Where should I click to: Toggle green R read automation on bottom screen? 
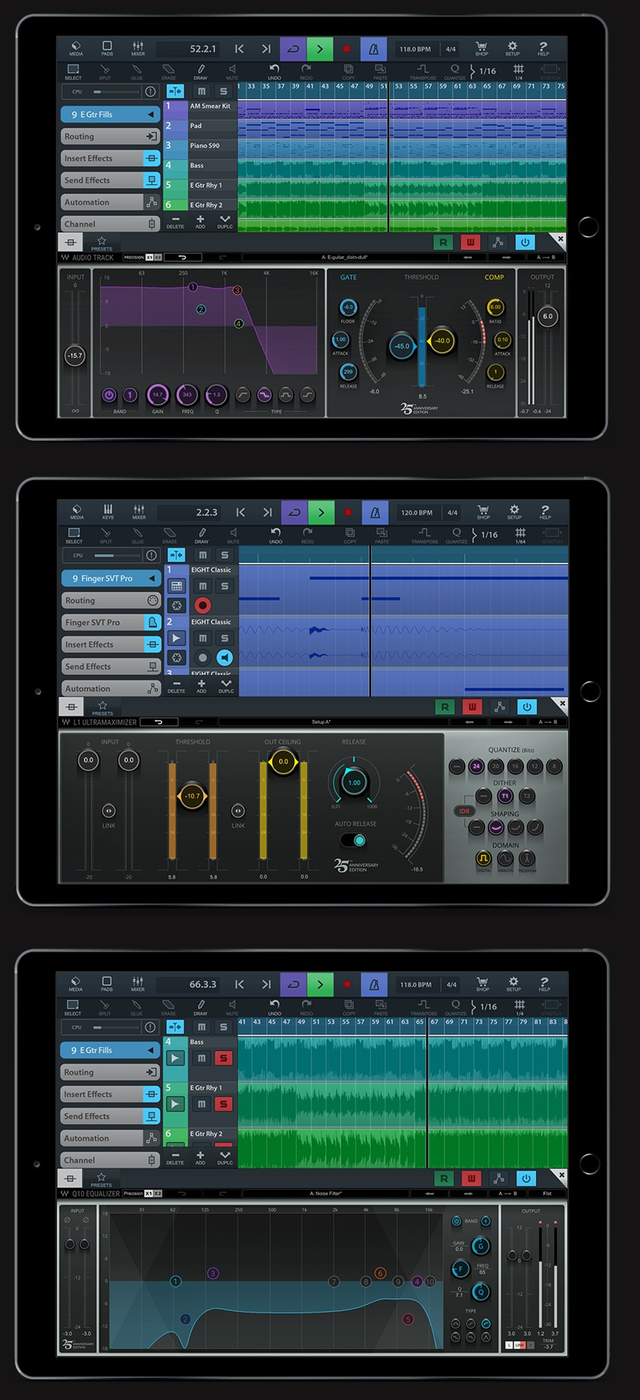[443, 1178]
